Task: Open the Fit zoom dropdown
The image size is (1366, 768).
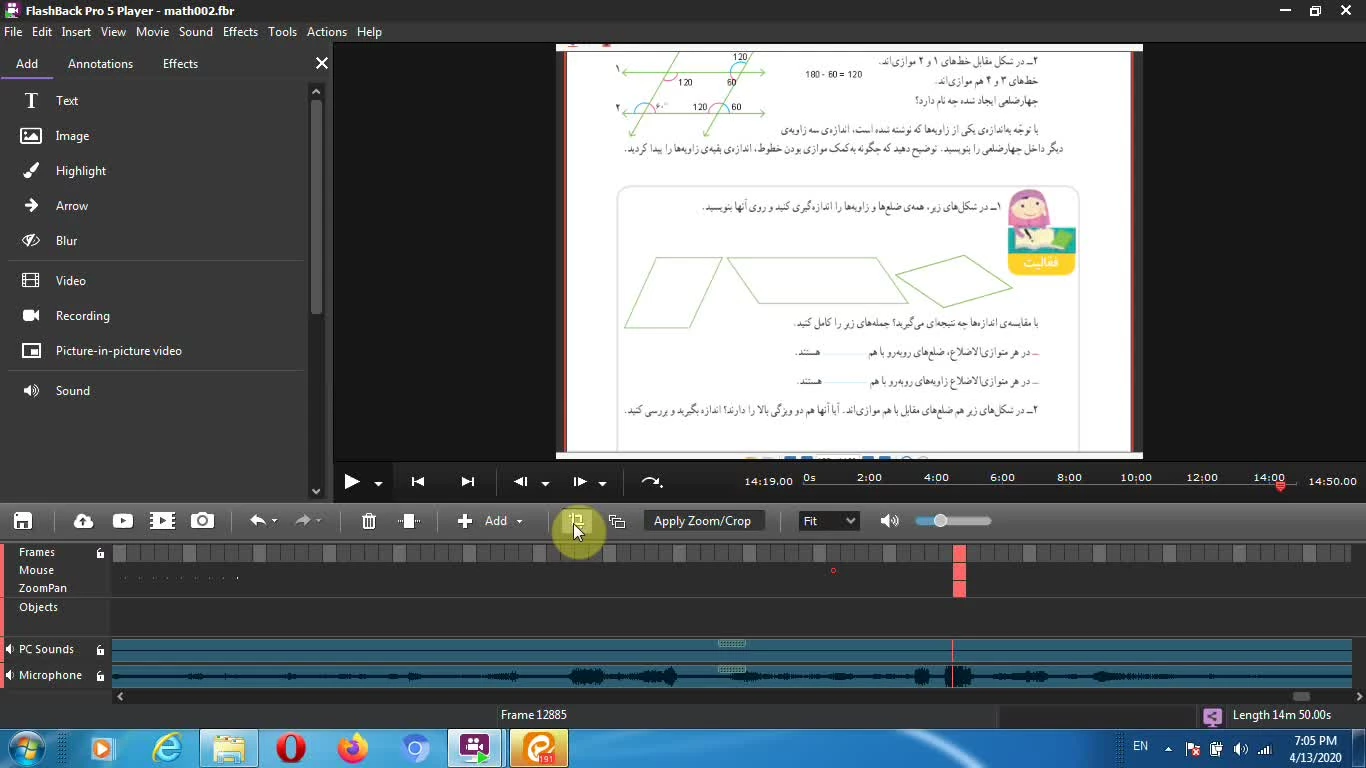Action: (x=829, y=521)
